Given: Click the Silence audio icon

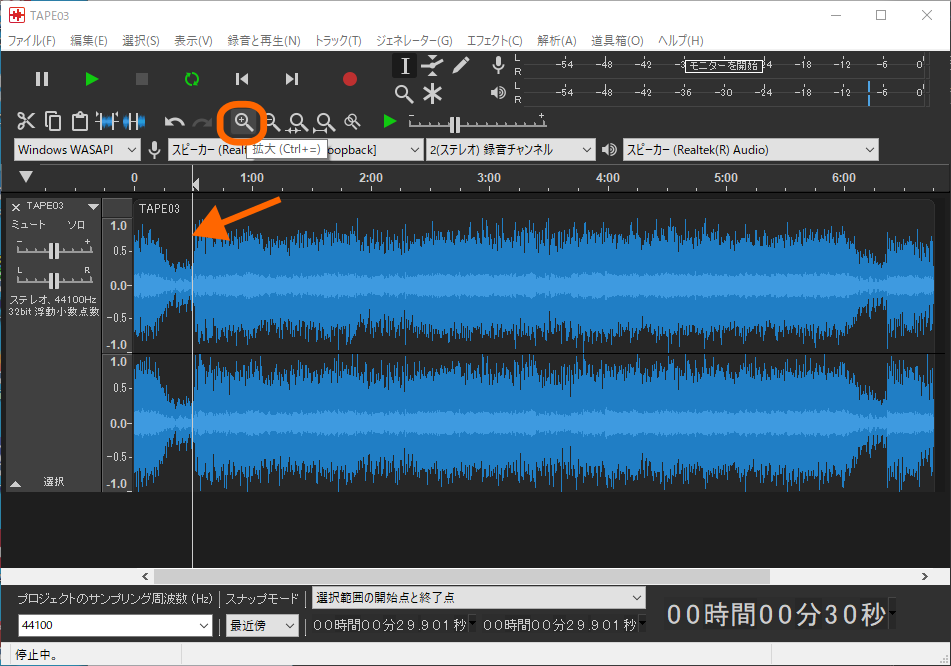Looking at the screenshot, I should click(134, 121).
